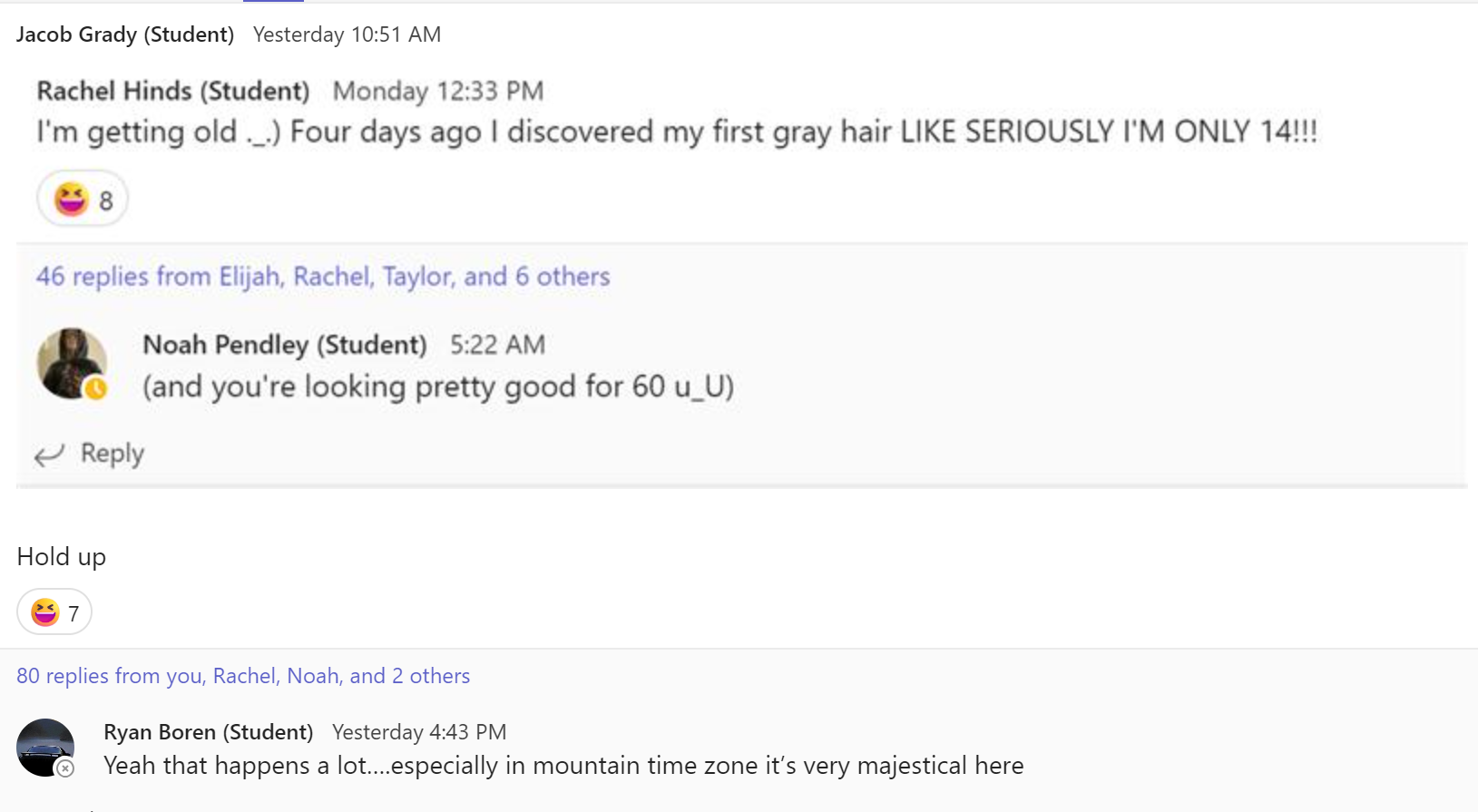Click Rachel Hinds' name in quoted post
The image size is (1478, 812).
173,91
